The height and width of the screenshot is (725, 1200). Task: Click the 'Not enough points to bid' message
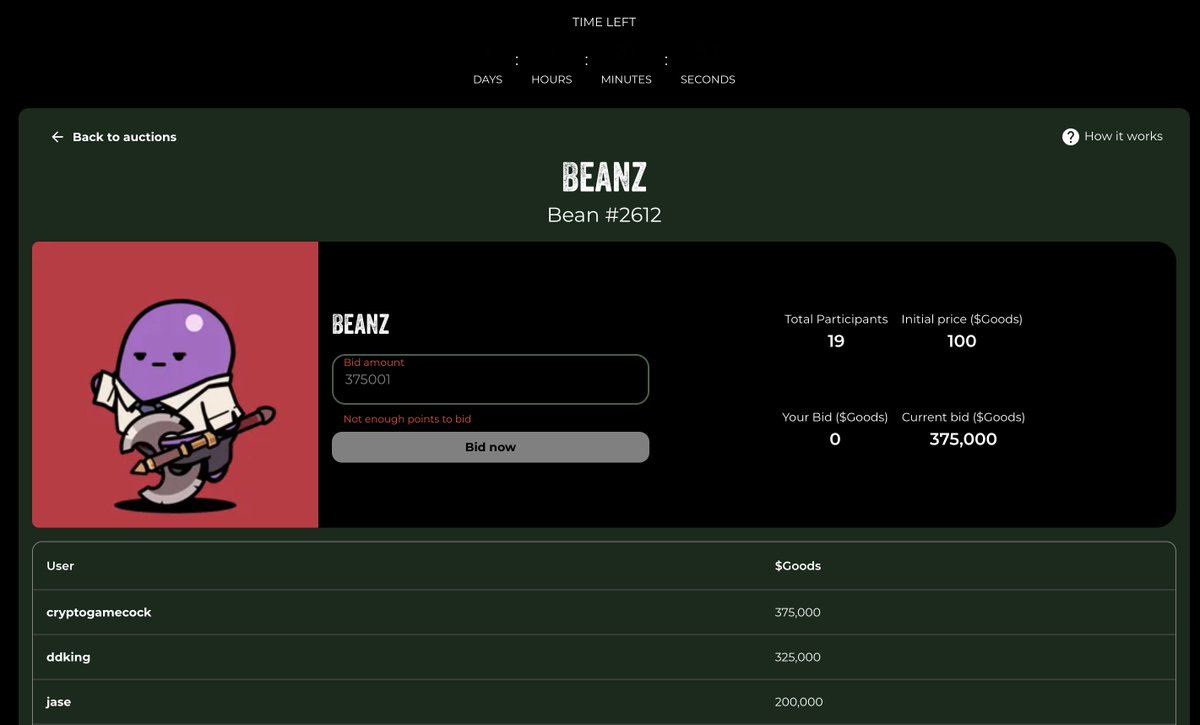pyautogui.click(x=407, y=419)
